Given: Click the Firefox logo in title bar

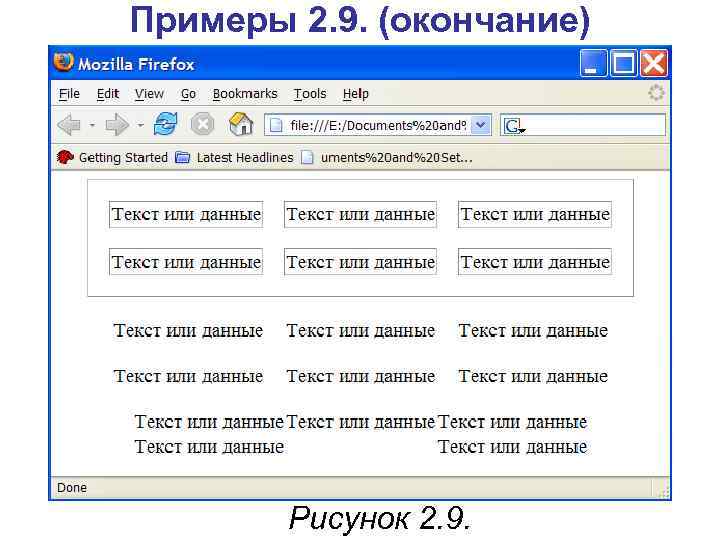Looking at the screenshot, I should (64, 62).
